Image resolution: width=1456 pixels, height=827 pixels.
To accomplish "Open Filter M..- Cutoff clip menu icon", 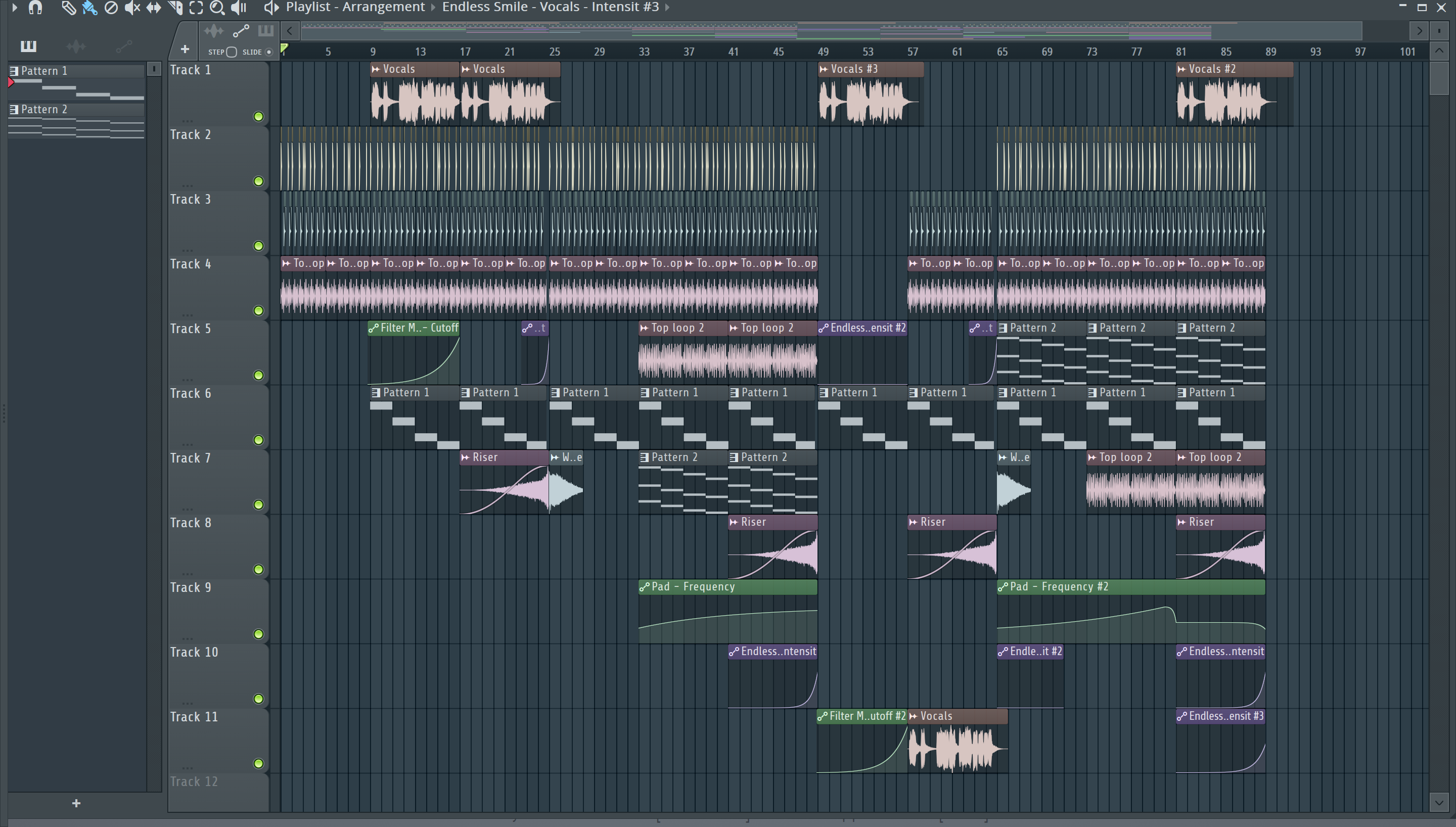I will 374,328.
